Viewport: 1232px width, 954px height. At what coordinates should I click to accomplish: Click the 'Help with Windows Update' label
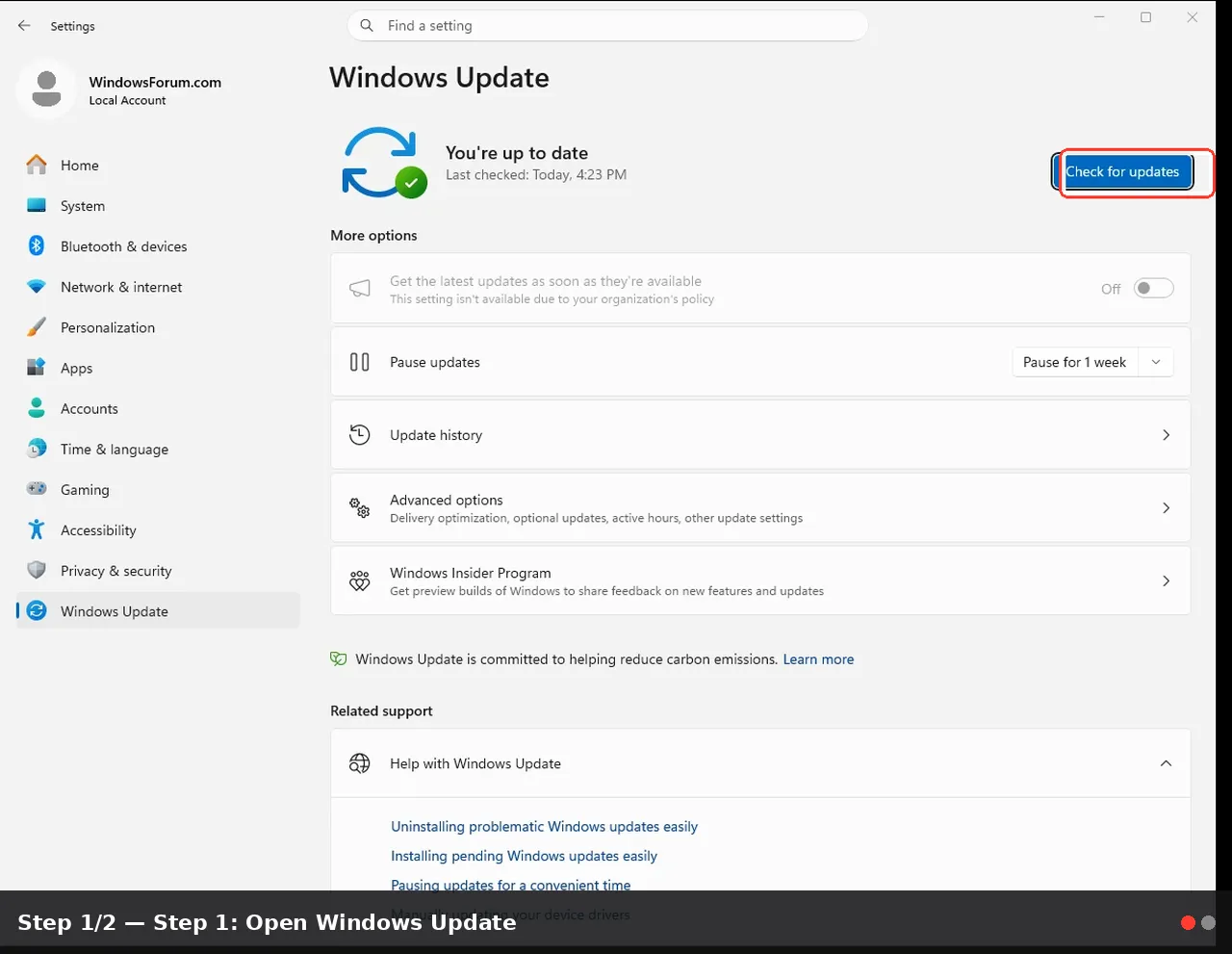click(x=475, y=763)
